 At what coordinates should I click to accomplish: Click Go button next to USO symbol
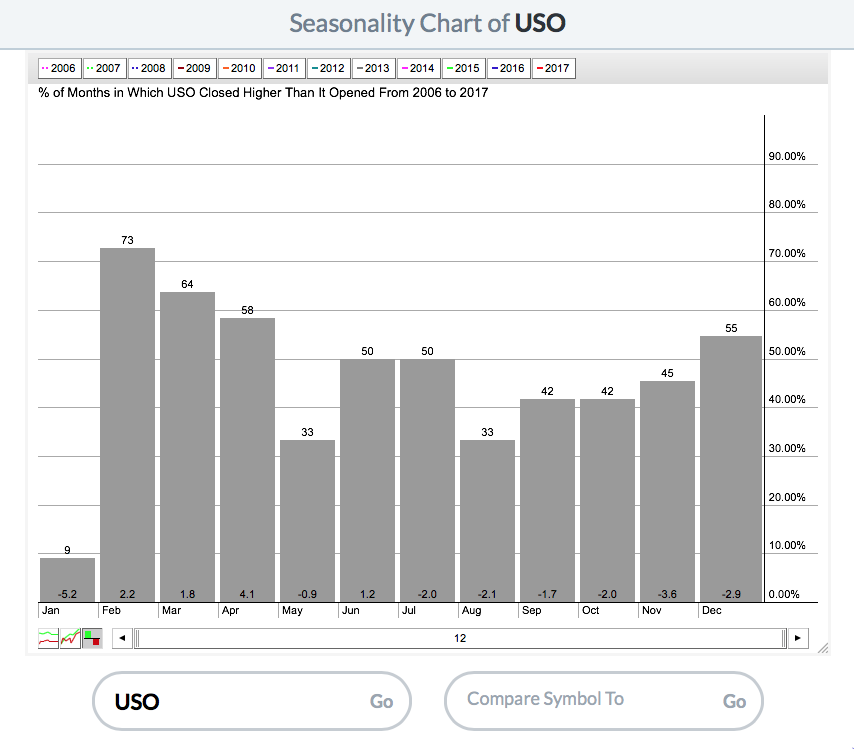tap(381, 701)
